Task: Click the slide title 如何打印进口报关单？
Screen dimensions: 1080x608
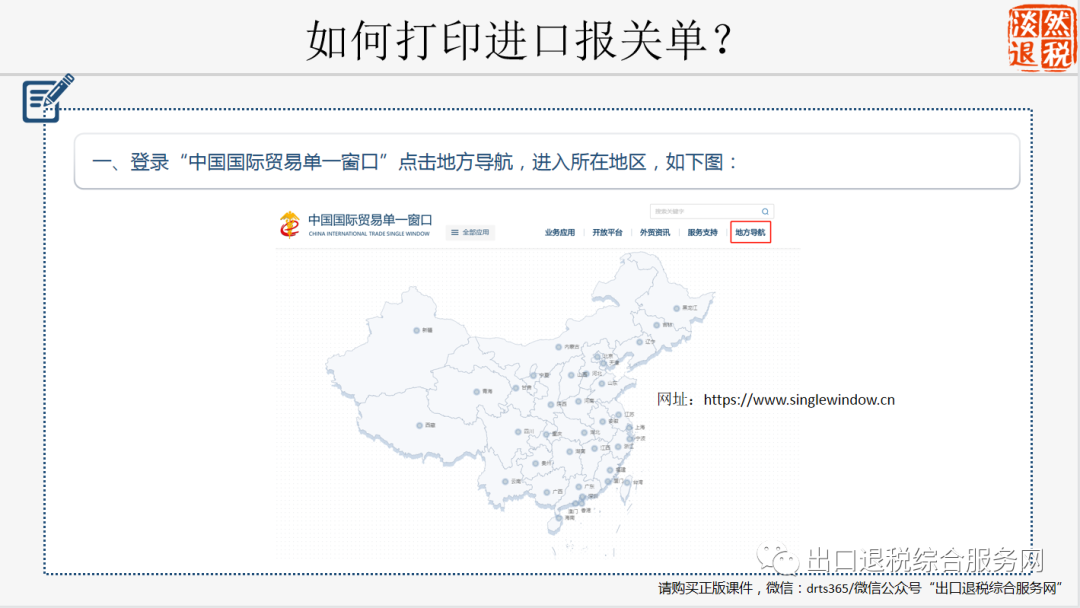Action: [519, 39]
